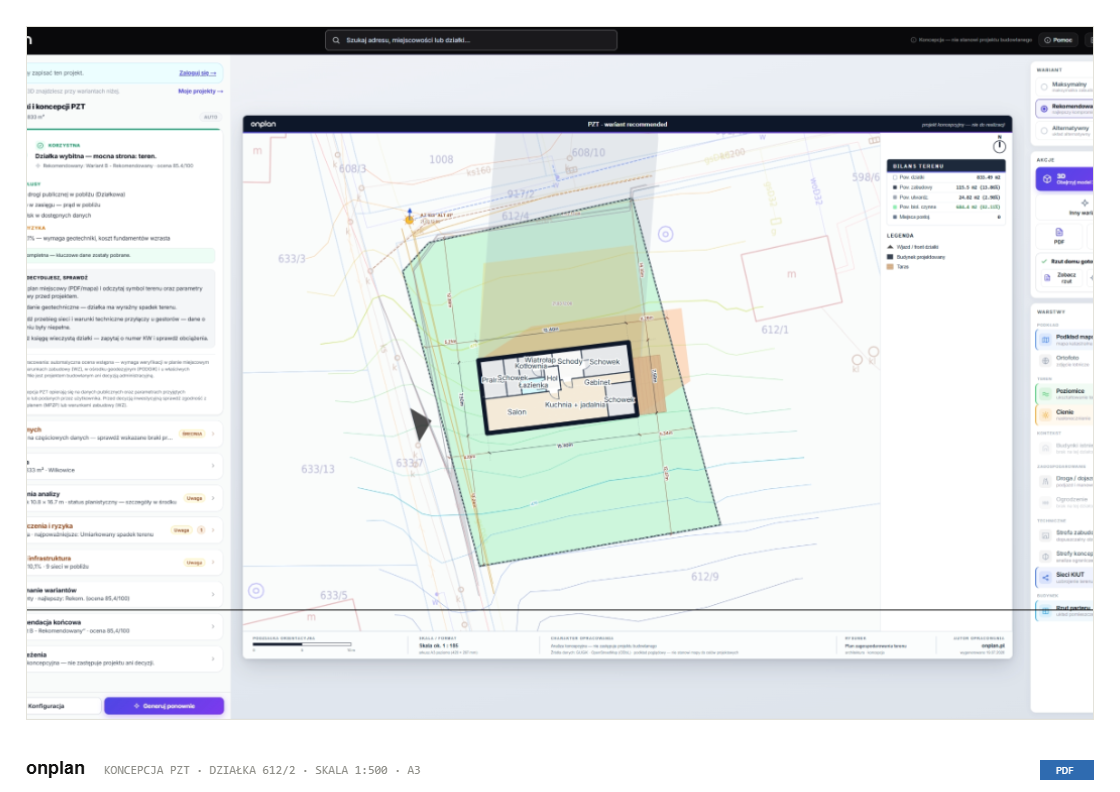Viewport: 1120px width, 792px height.
Task: Click the orange entry marker on map
Action: tap(409, 219)
